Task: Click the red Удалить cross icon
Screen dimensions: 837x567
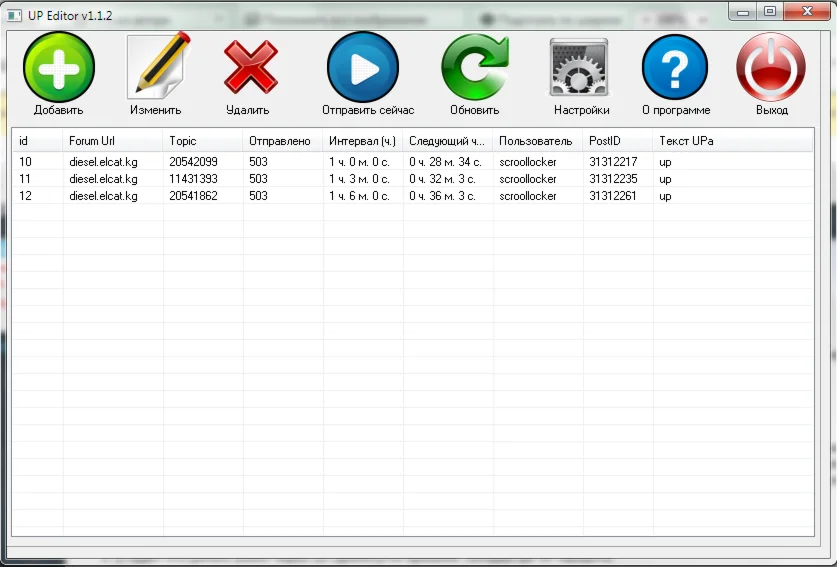Action: pyautogui.click(x=250, y=67)
